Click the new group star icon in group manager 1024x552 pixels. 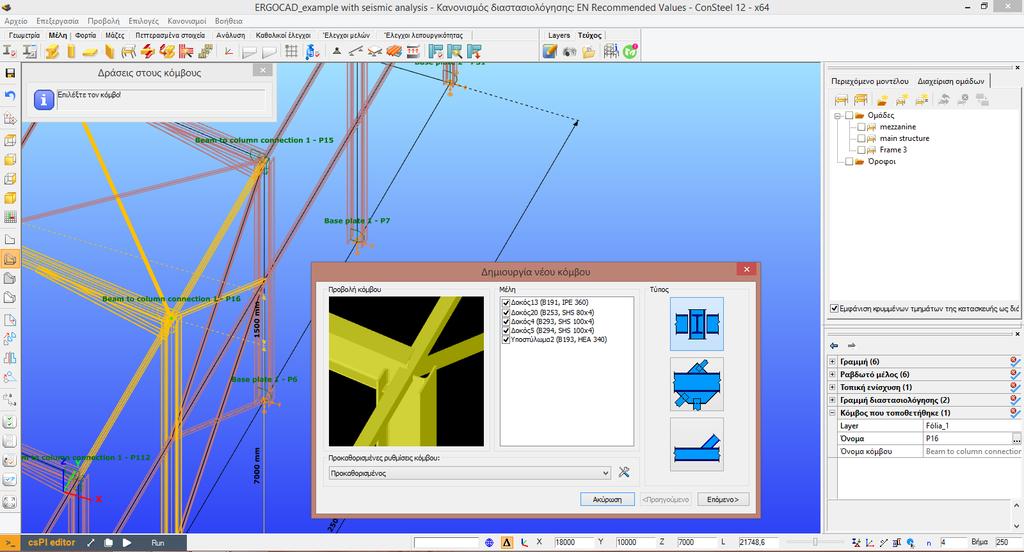902,99
